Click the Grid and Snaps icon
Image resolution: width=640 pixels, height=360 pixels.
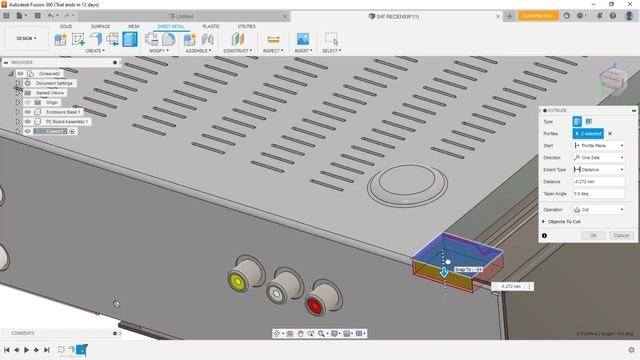(347, 333)
